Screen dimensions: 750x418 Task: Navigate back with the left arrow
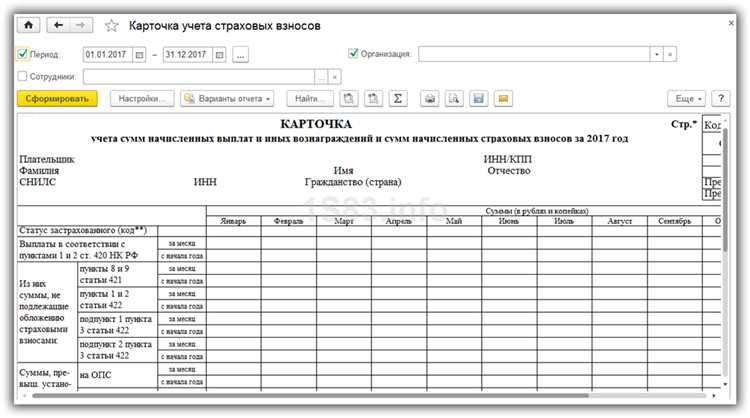coord(58,25)
